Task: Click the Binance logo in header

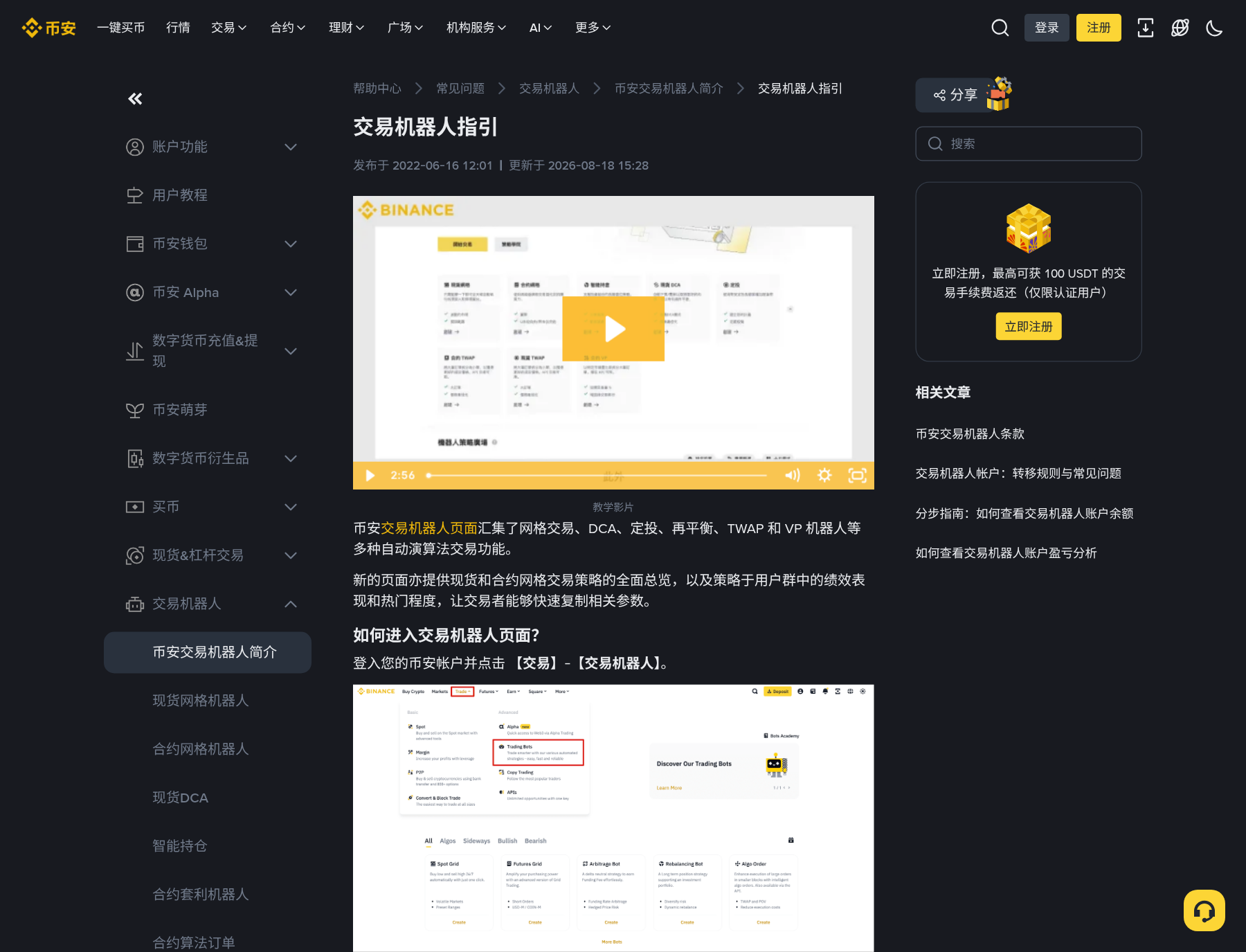Action: [48, 28]
